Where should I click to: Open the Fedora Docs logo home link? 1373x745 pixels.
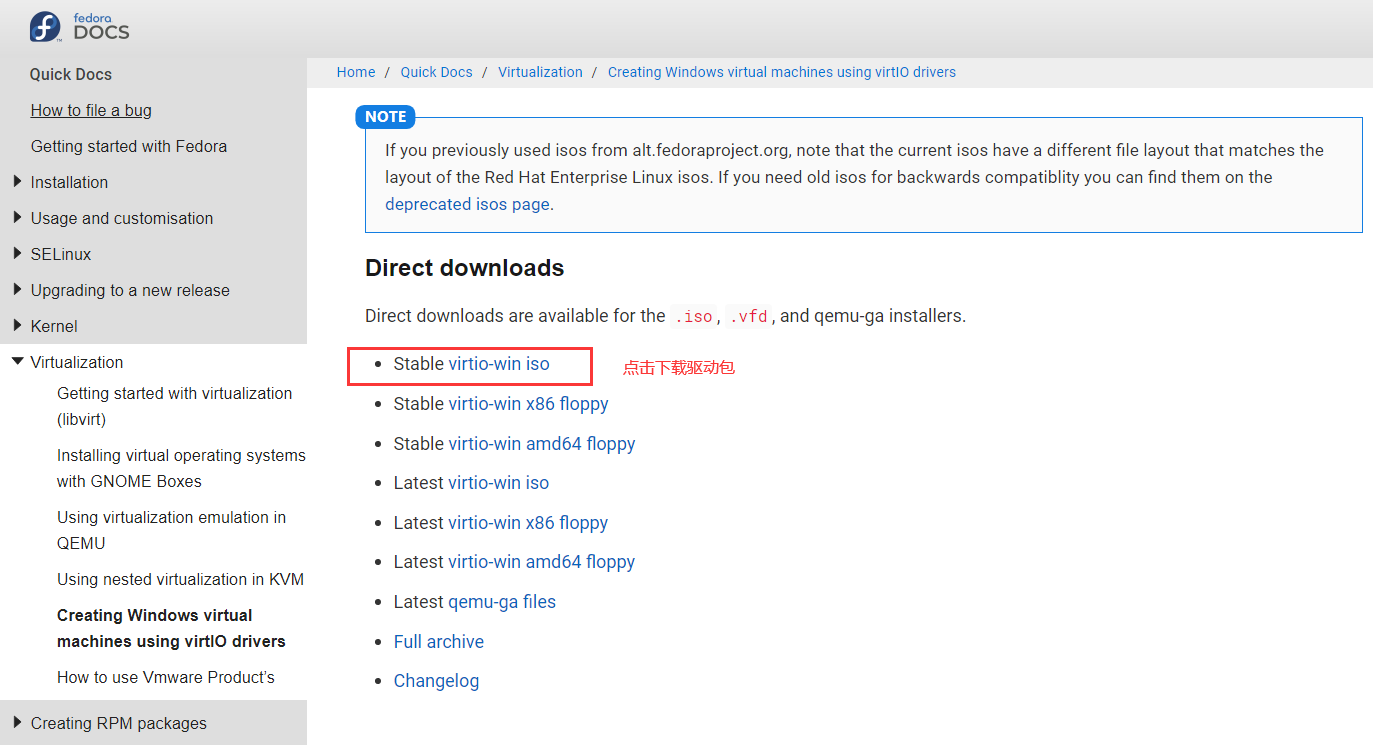pyautogui.click(x=80, y=27)
